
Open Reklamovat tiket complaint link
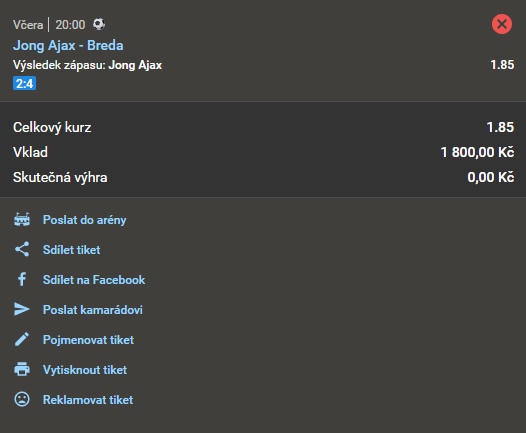(88, 400)
